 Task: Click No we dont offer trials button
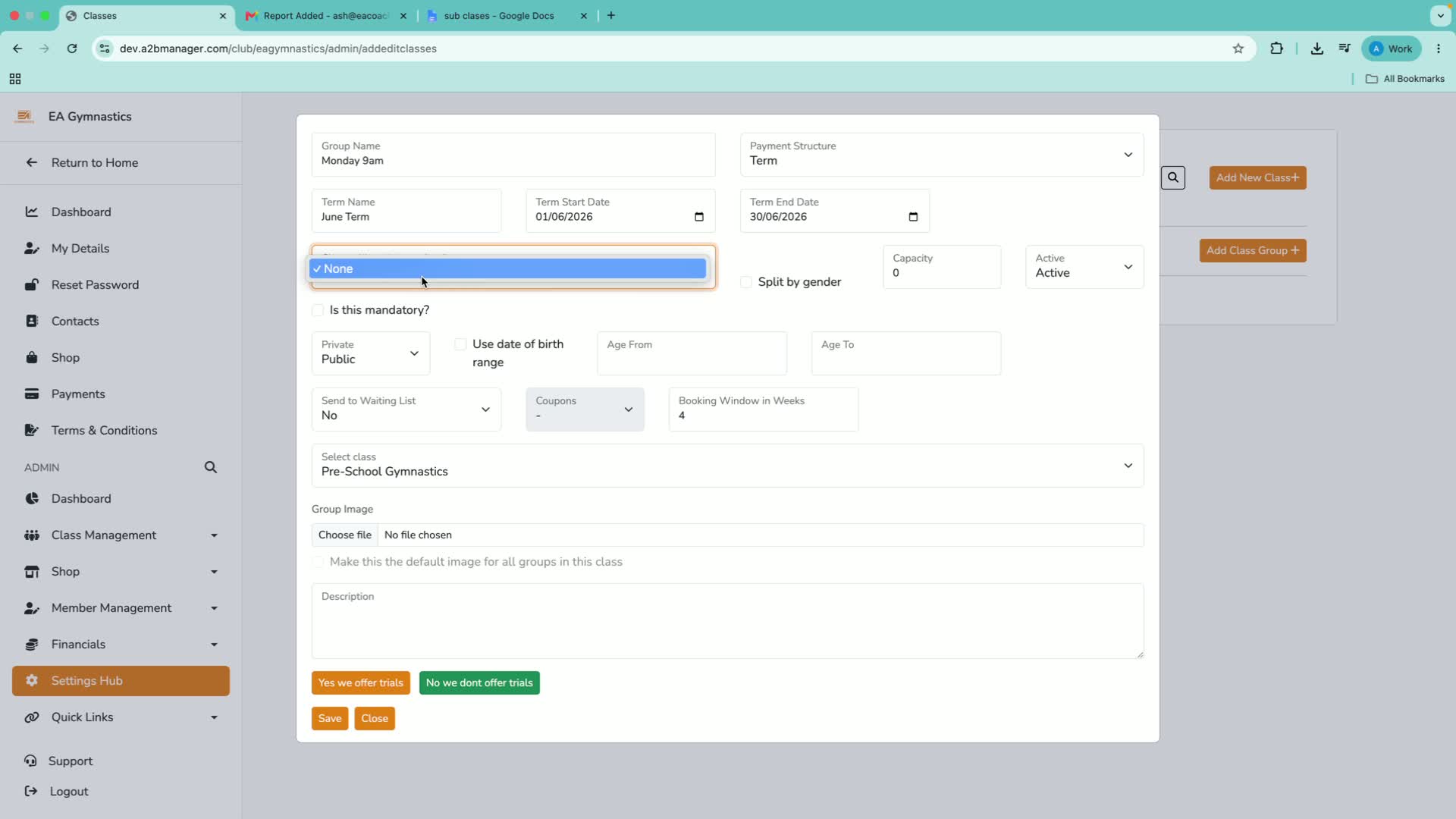(479, 683)
